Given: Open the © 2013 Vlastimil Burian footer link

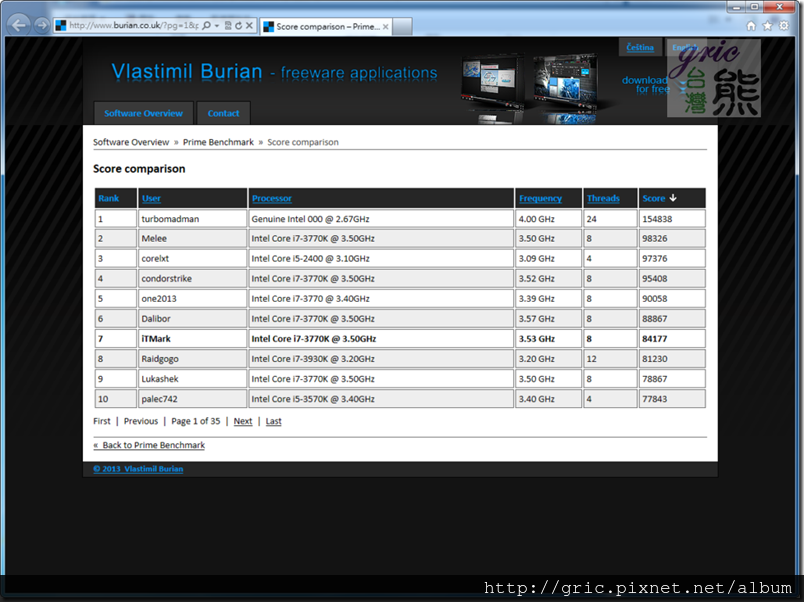Looking at the screenshot, I should [138, 469].
